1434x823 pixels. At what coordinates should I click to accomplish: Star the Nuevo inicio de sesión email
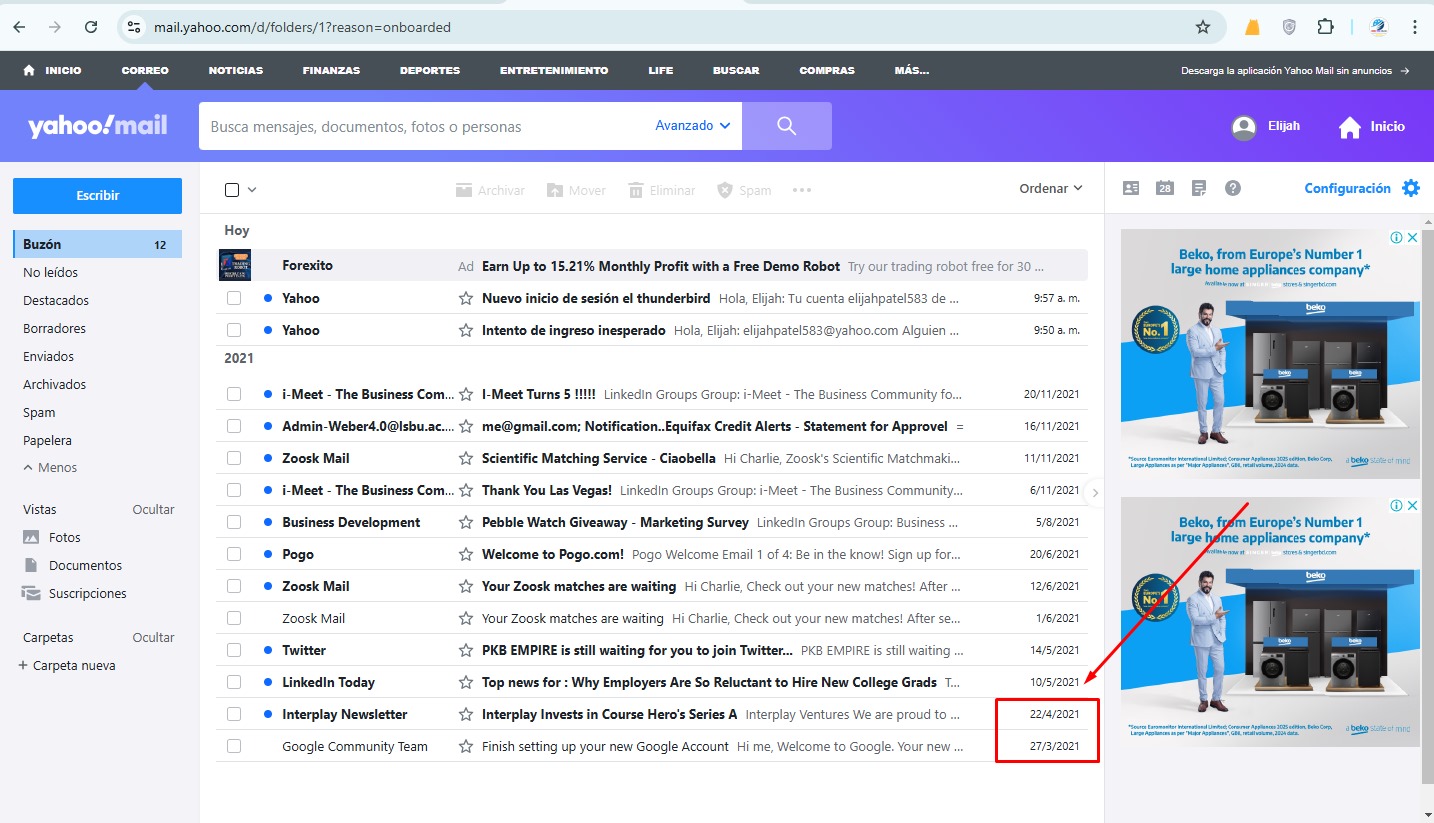click(465, 298)
